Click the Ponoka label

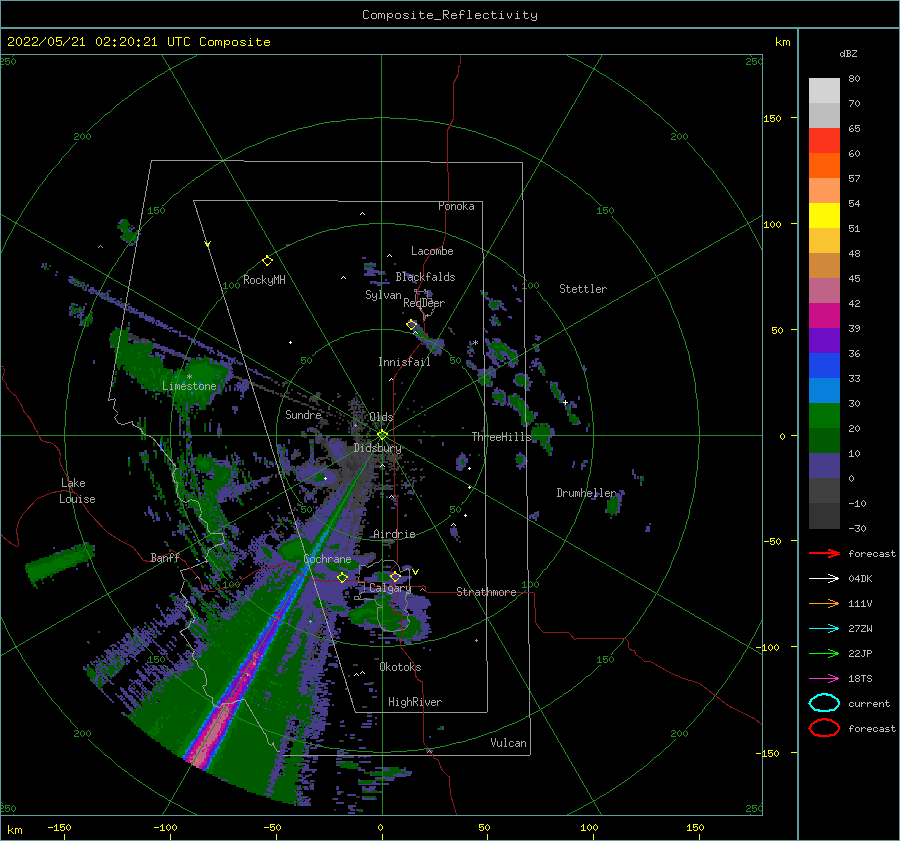click(456, 206)
